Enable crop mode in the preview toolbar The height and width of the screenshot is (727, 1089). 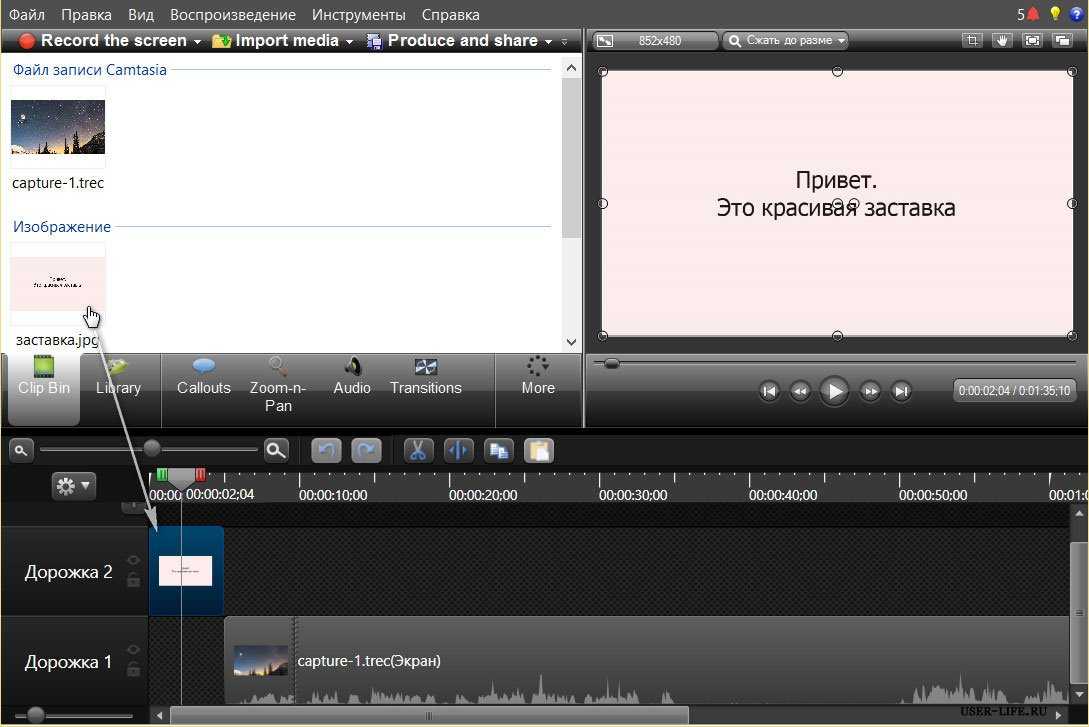[971, 41]
